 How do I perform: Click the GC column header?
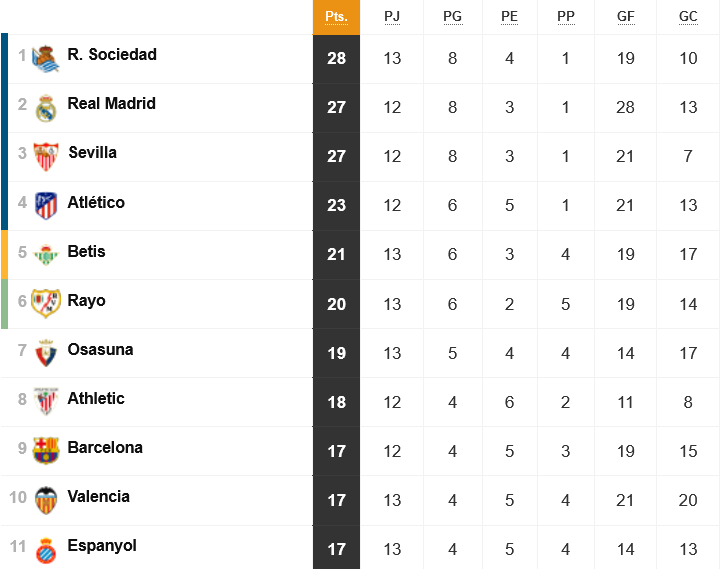(x=688, y=17)
